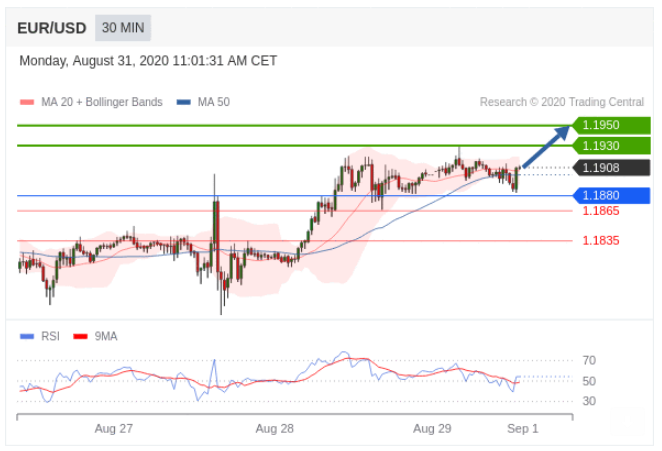Click the Aug 28 date axis label

click(274, 428)
